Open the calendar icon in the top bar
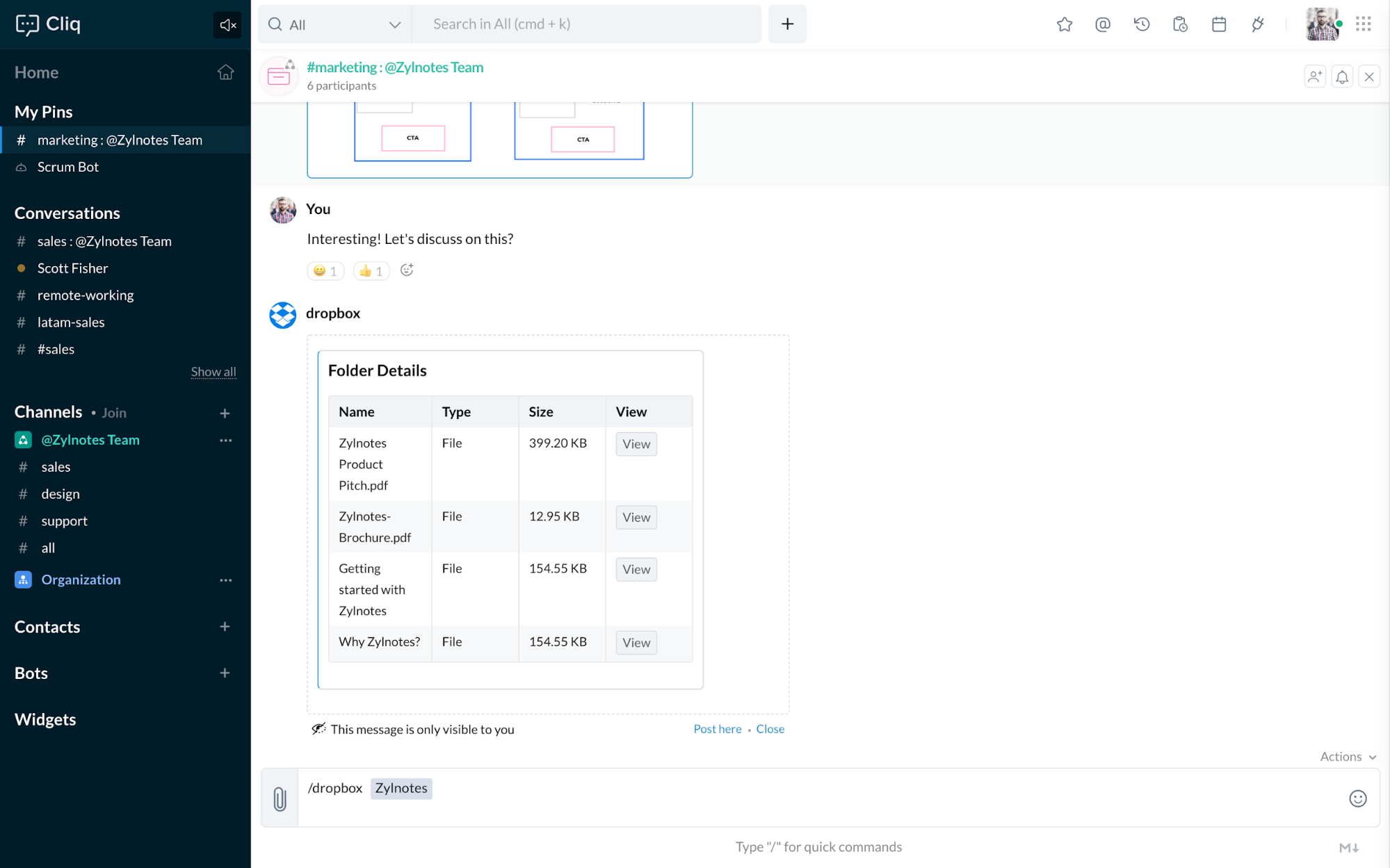The width and height of the screenshot is (1390, 868). click(1218, 24)
